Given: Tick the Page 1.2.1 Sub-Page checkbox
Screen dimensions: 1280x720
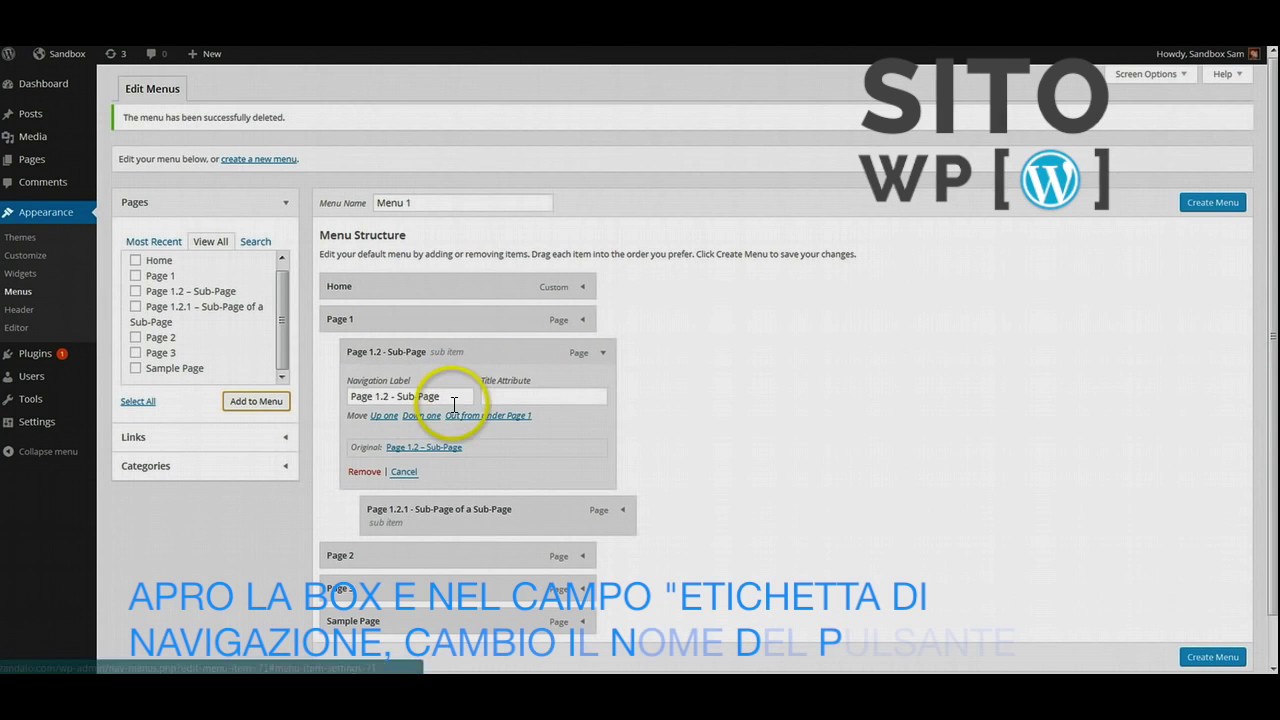Looking at the screenshot, I should tap(135, 306).
